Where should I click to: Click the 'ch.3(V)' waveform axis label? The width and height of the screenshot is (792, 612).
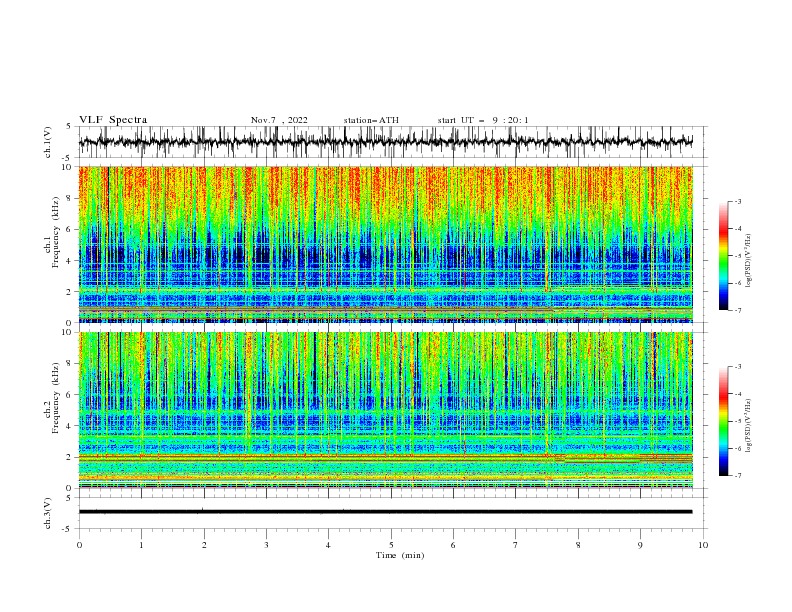click(48, 513)
